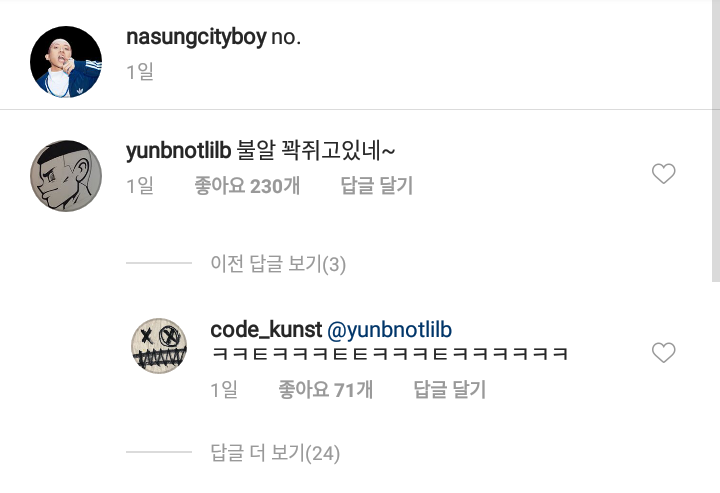The height and width of the screenshot is (493, 720).
Task: Expand previous replies 이전 답글 보기(3)
Action: [x=278, y=264]
